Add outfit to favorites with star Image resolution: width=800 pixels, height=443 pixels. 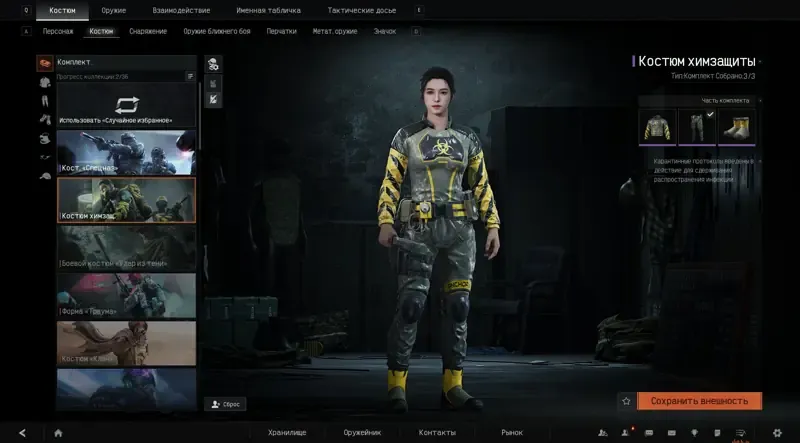tap(626, 401)
